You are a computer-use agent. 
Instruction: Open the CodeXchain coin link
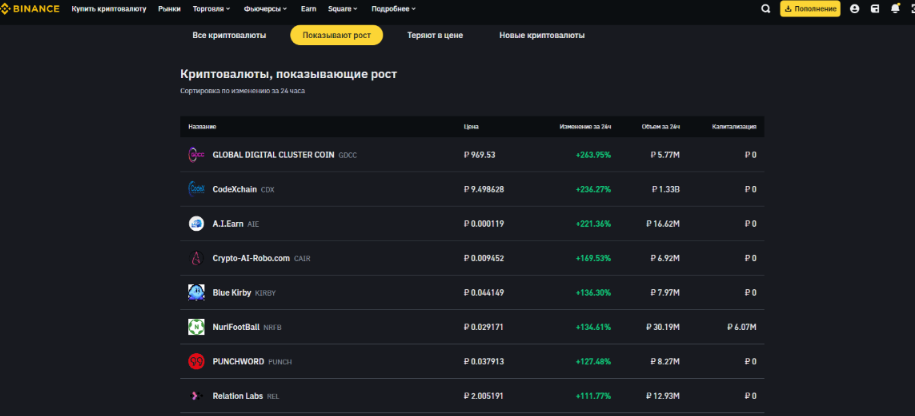(235, 190)
